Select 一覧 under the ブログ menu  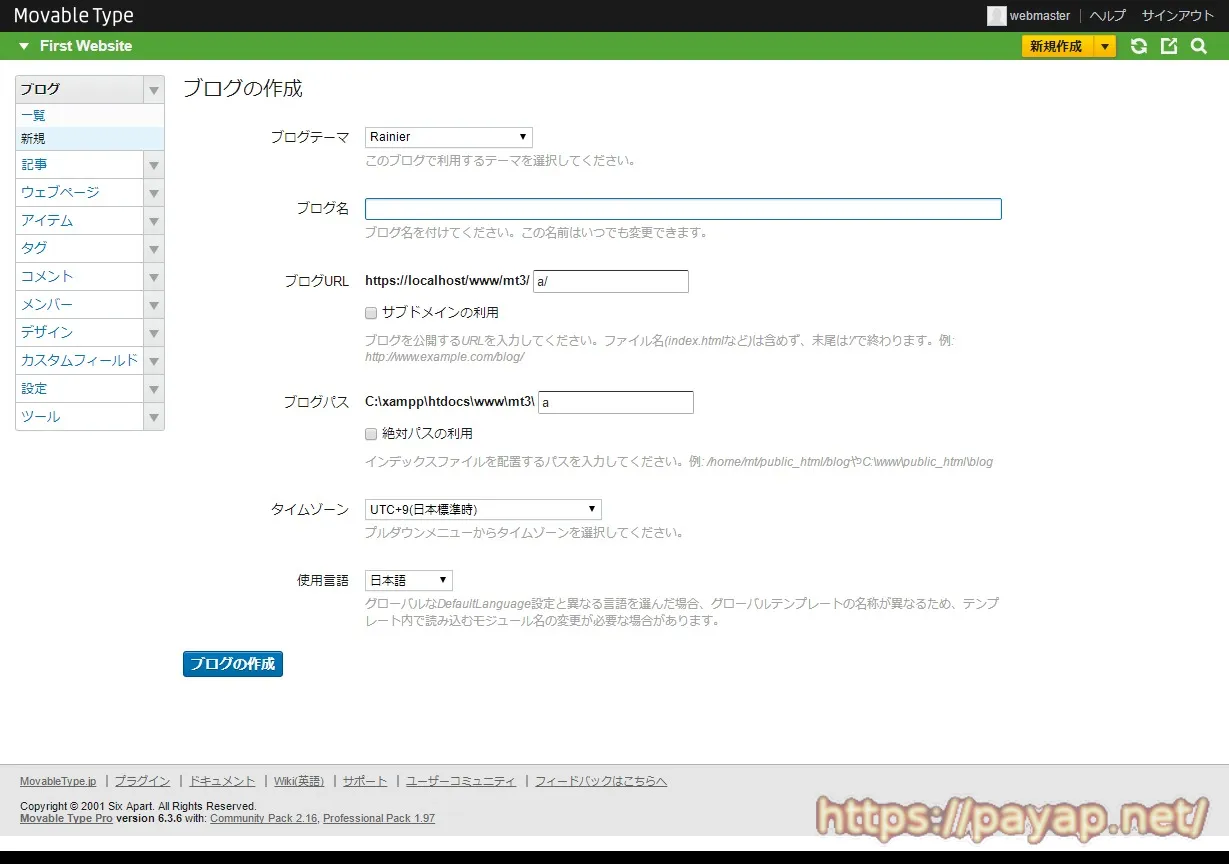pos(33,116)
